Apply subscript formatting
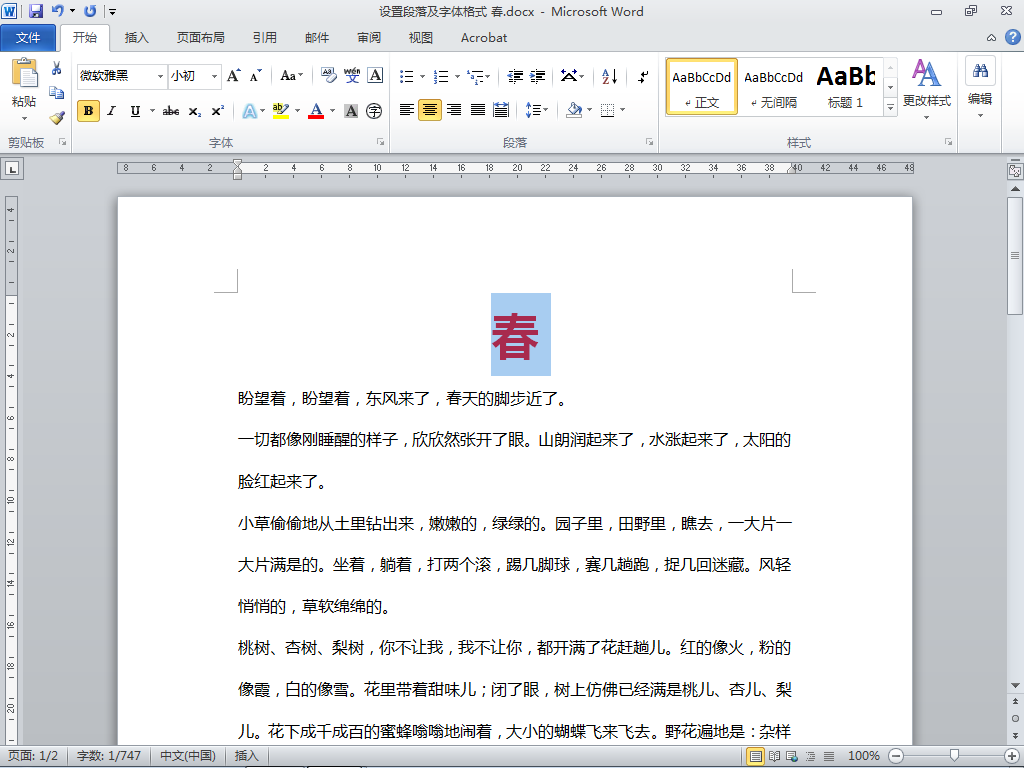The width and height of the screenshot is (1024, 768). [195, 111]
